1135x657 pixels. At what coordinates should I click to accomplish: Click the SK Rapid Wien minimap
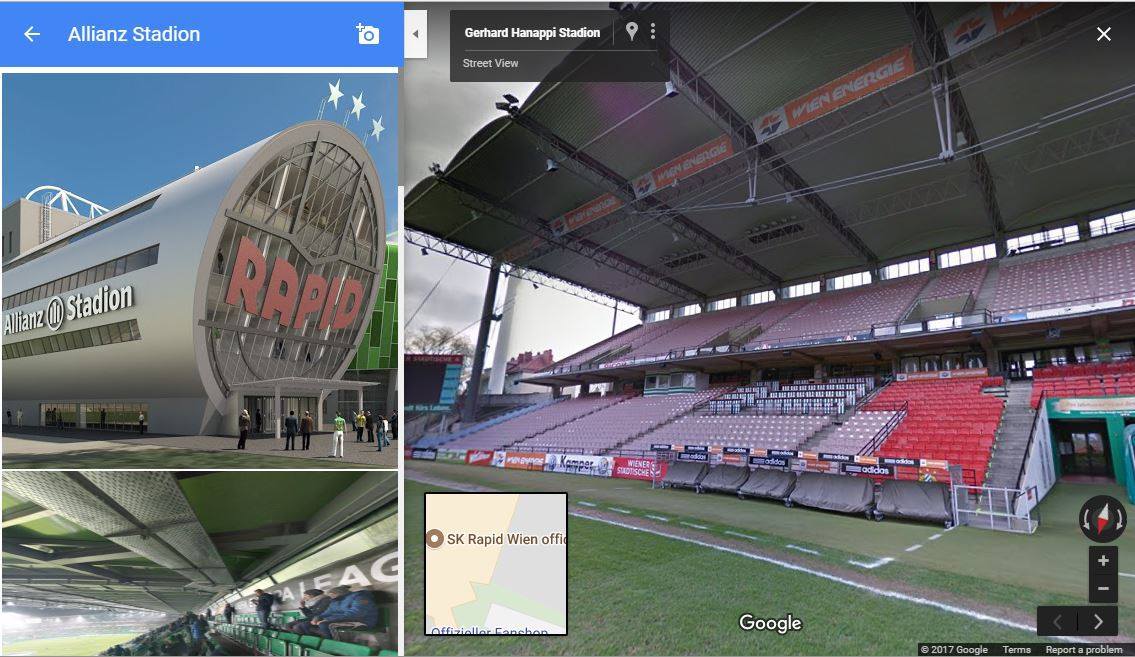coord(496,564)
